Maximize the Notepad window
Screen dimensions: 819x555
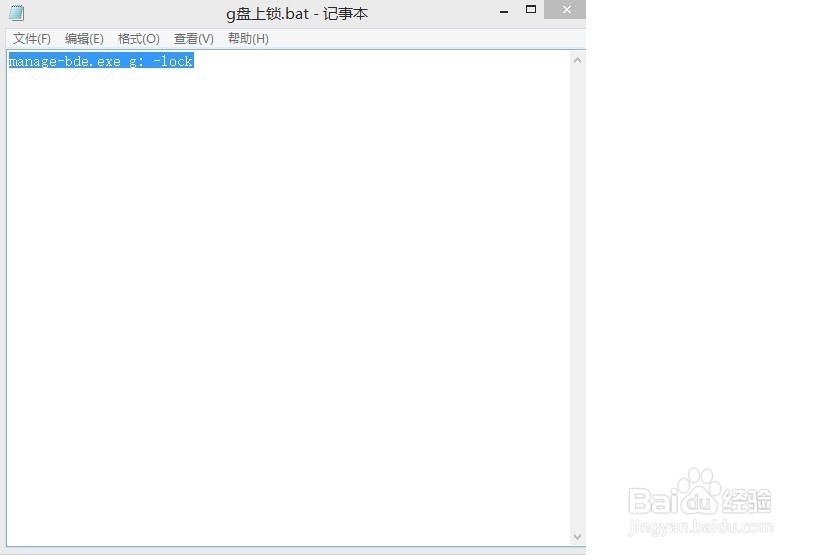coord(531,9)
